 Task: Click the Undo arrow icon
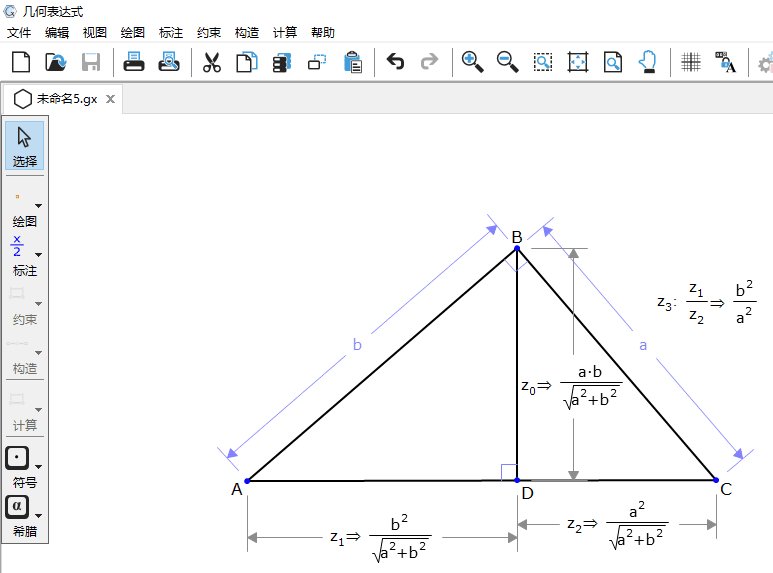tap(396, 62)
